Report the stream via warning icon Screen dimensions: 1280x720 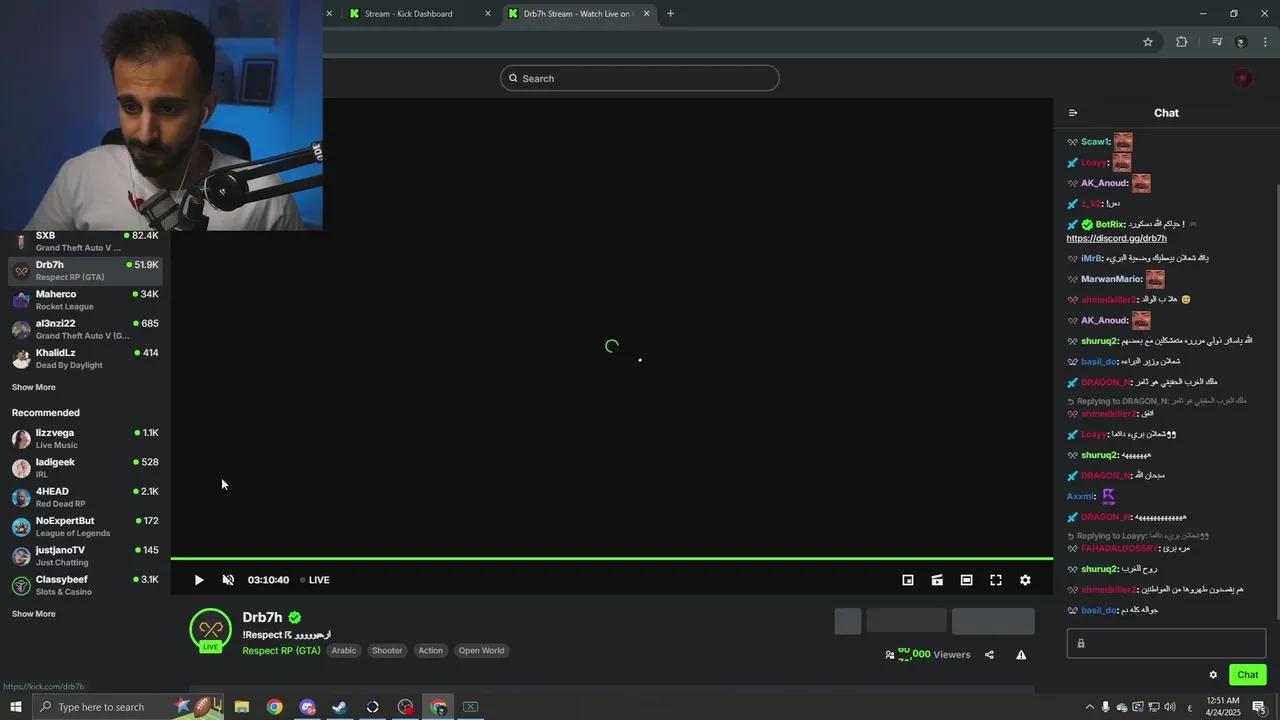(1021, 655)
